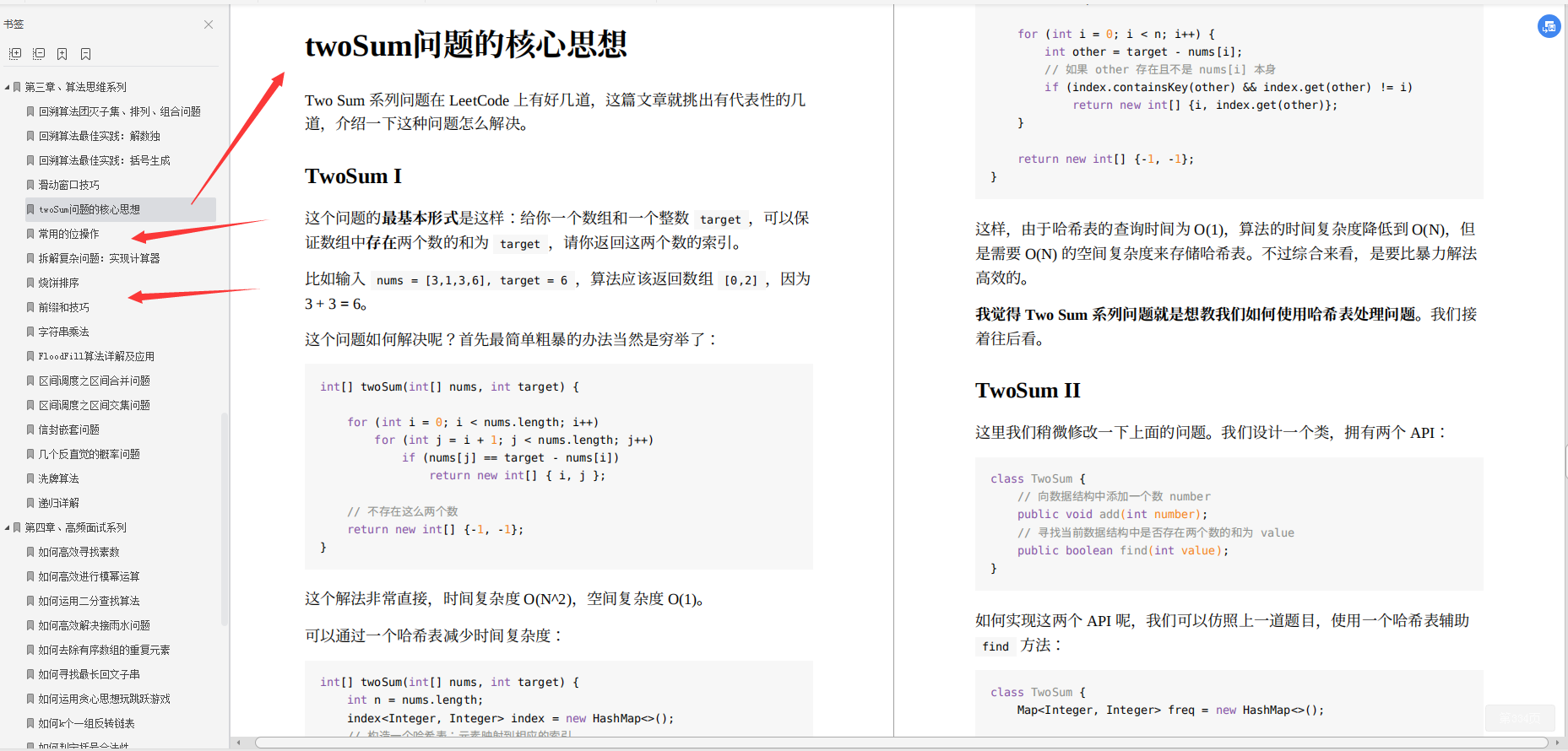Go to bookmark 几个反直觉的概率问题
Viewport: 1568px width, 751px height.
tap(89, 454)
